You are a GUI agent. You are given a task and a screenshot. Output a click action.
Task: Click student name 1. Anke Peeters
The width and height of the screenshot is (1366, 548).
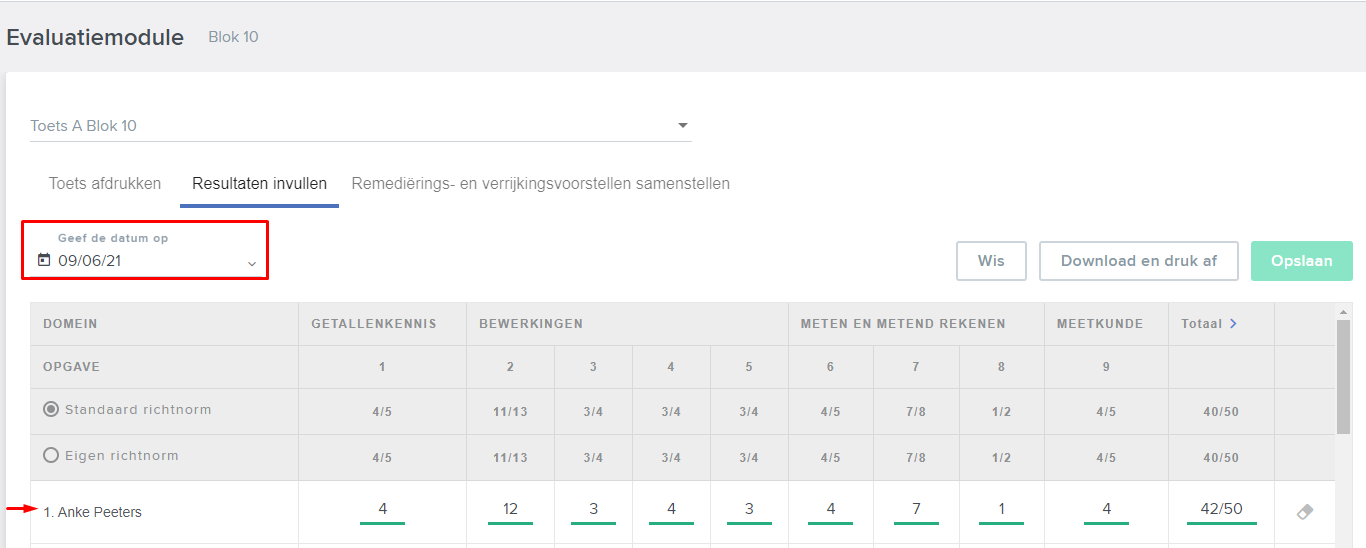(93, 512)
